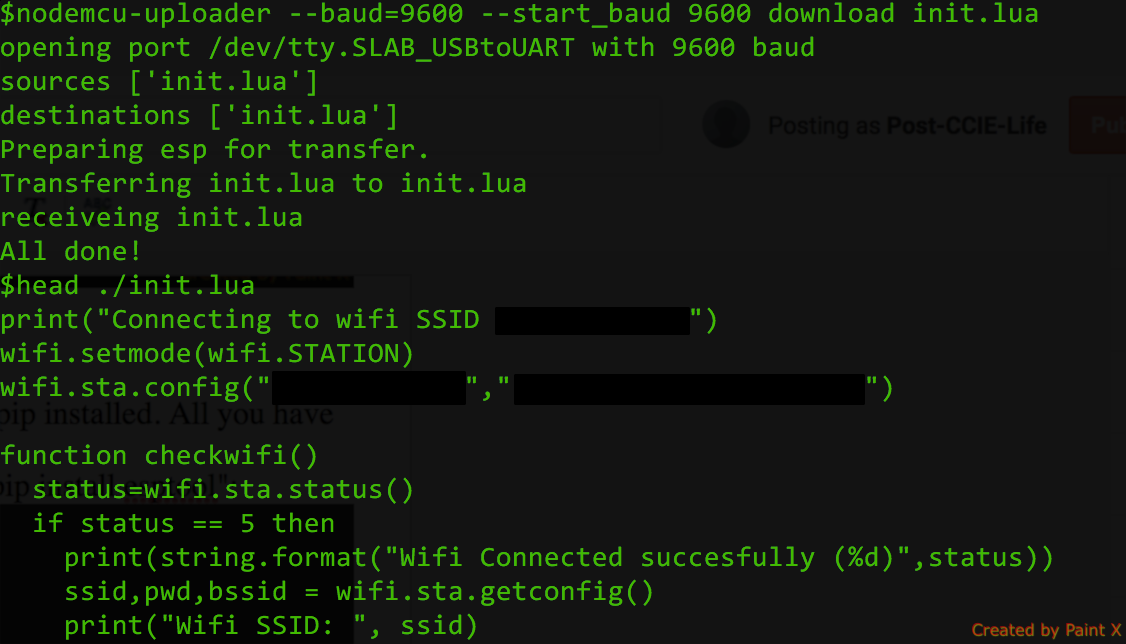Click the nodemcu-uploader command line
Screen dimensions: 1126x644
pos(519,14)
